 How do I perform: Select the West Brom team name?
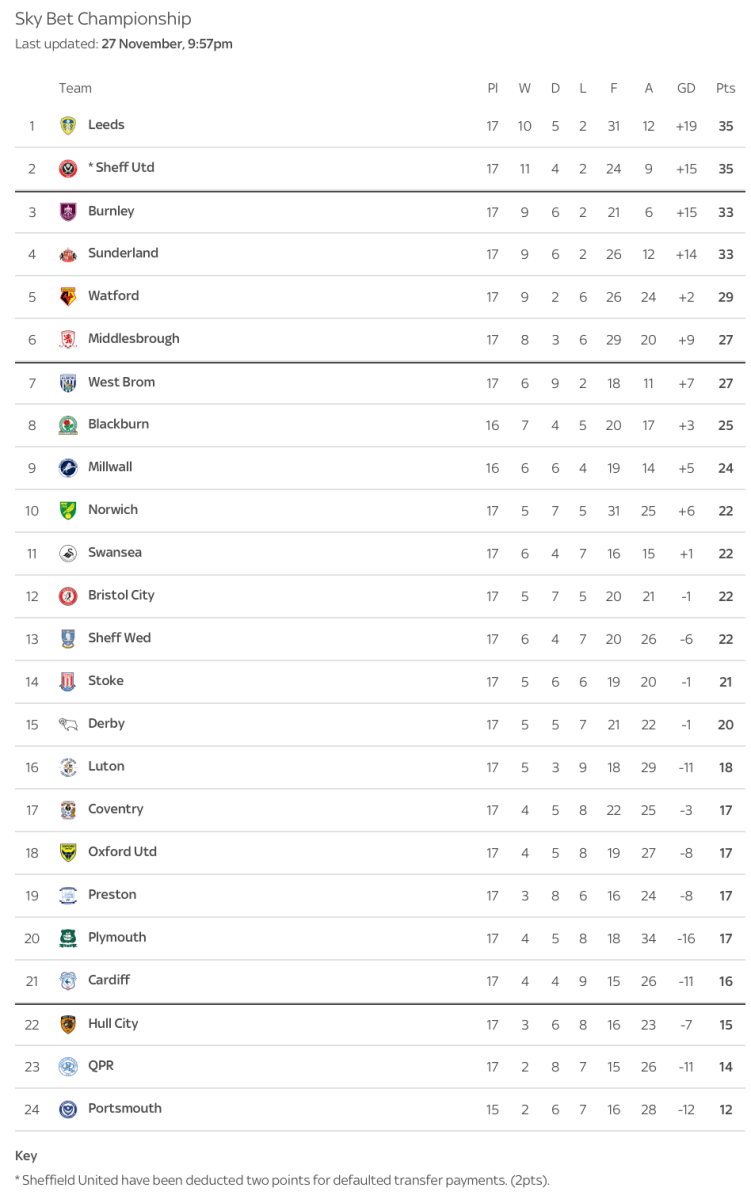click(121, 382)
